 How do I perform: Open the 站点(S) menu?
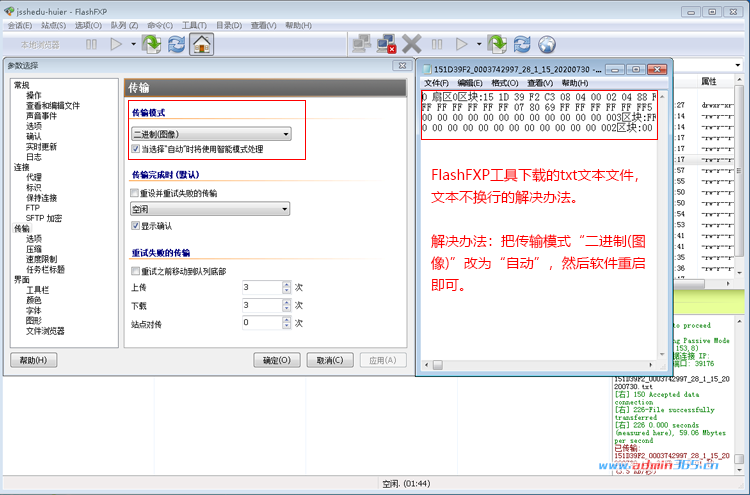[x=53, y=25]
